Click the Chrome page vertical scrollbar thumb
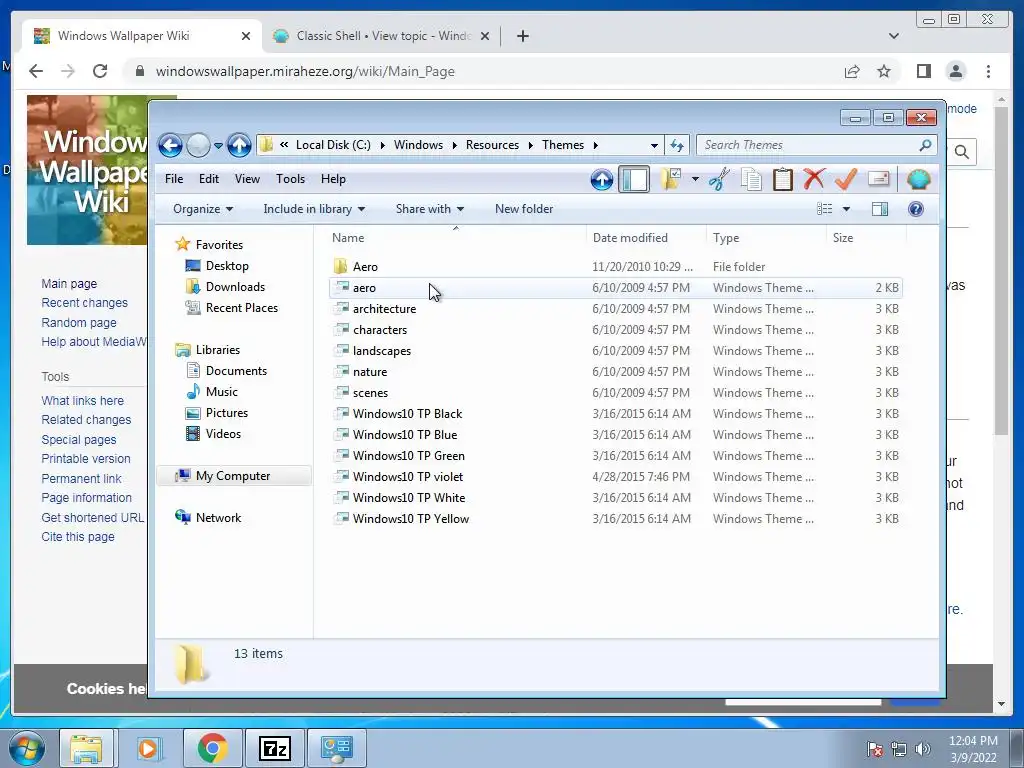The width and height of the screenshot is (1024, 768). 1002,271
